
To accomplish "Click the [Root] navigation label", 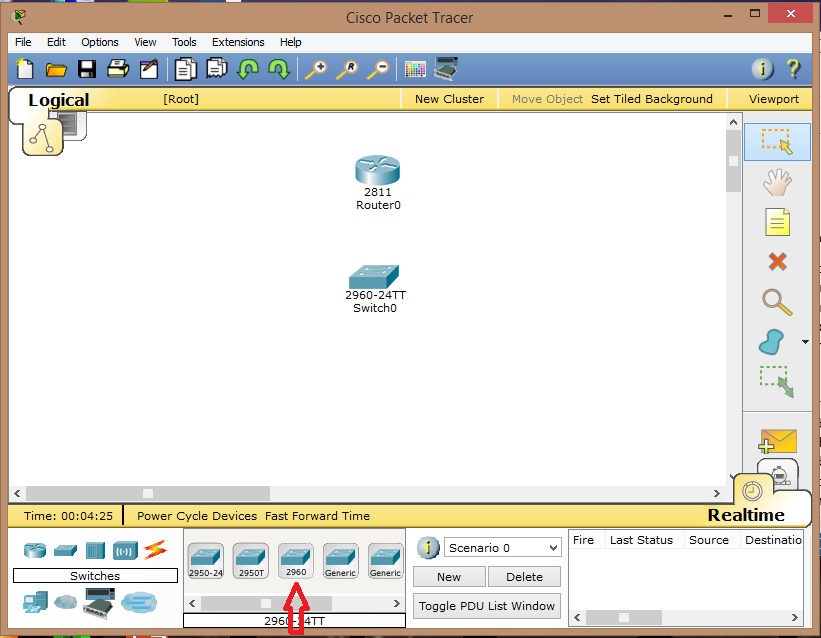I will [x=181, y=99].
